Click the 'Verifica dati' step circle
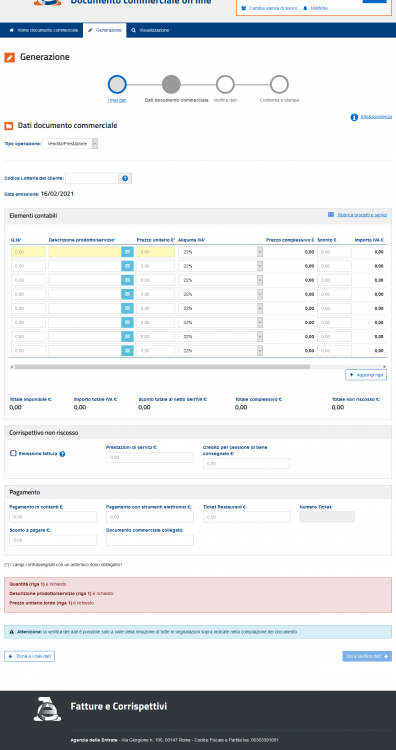The width and height of the screenshot is (396, 750). tap(225, 85)
